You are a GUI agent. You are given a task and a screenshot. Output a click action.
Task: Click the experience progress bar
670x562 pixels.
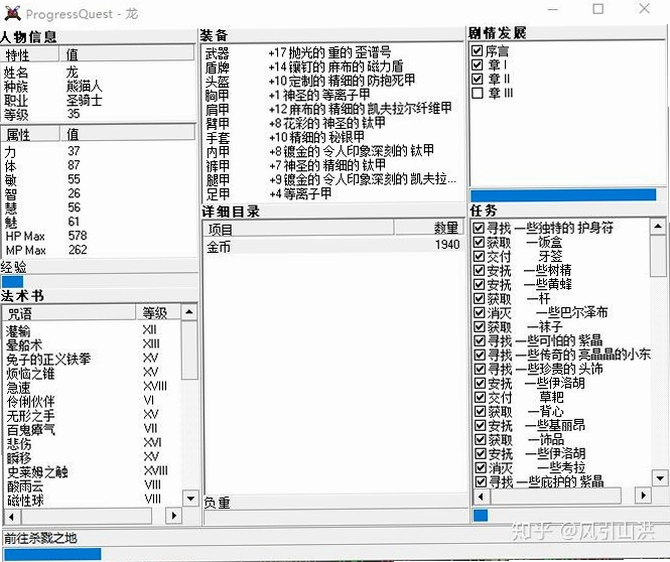click(x=99, y=282)
